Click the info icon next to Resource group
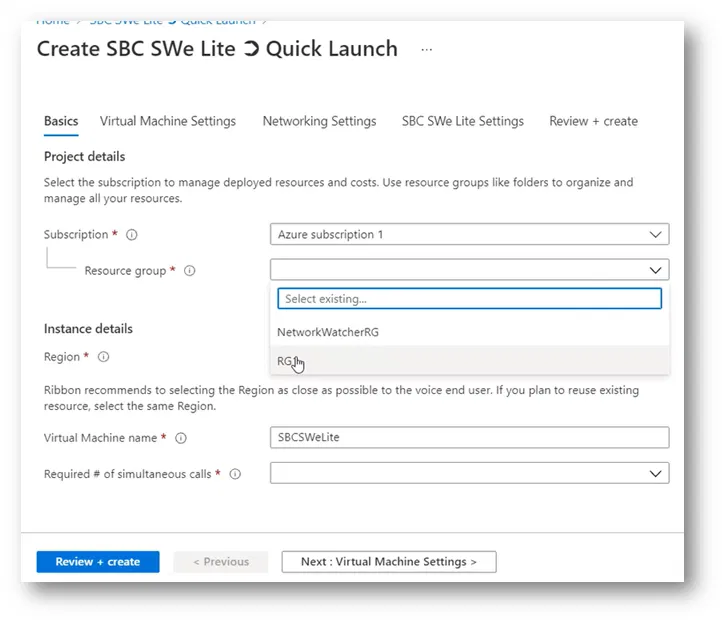726x624 pixels. pyautogui.click(x=190, y=271)
